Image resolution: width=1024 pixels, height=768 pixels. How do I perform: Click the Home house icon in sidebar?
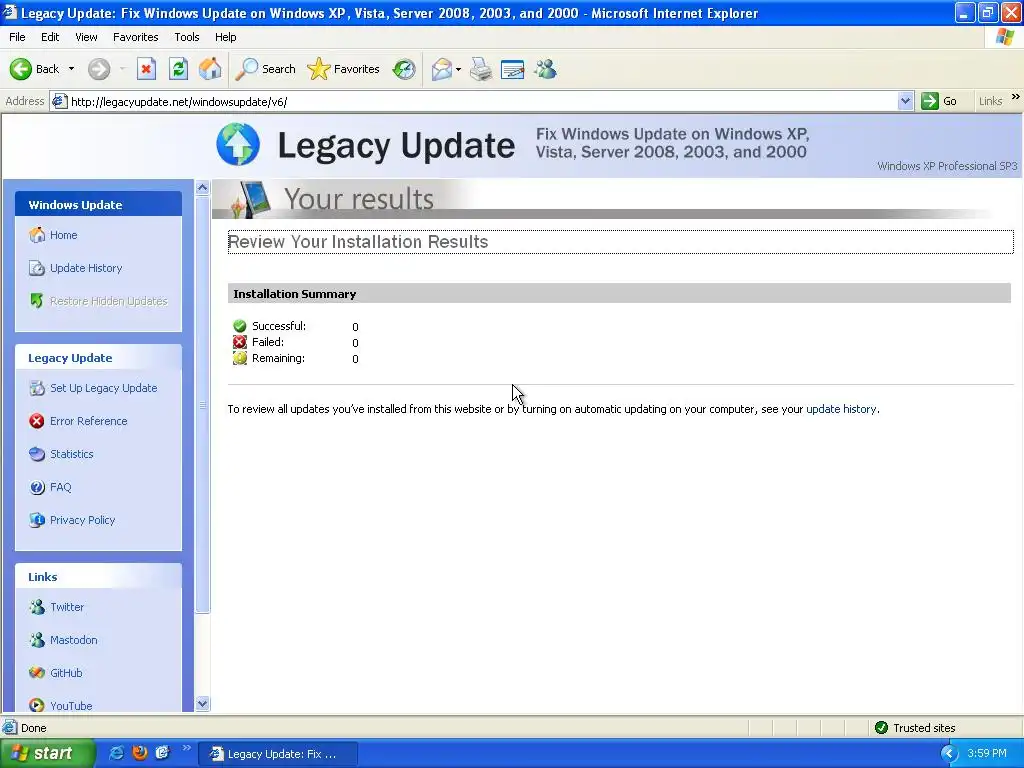click(x=37, y=234)
